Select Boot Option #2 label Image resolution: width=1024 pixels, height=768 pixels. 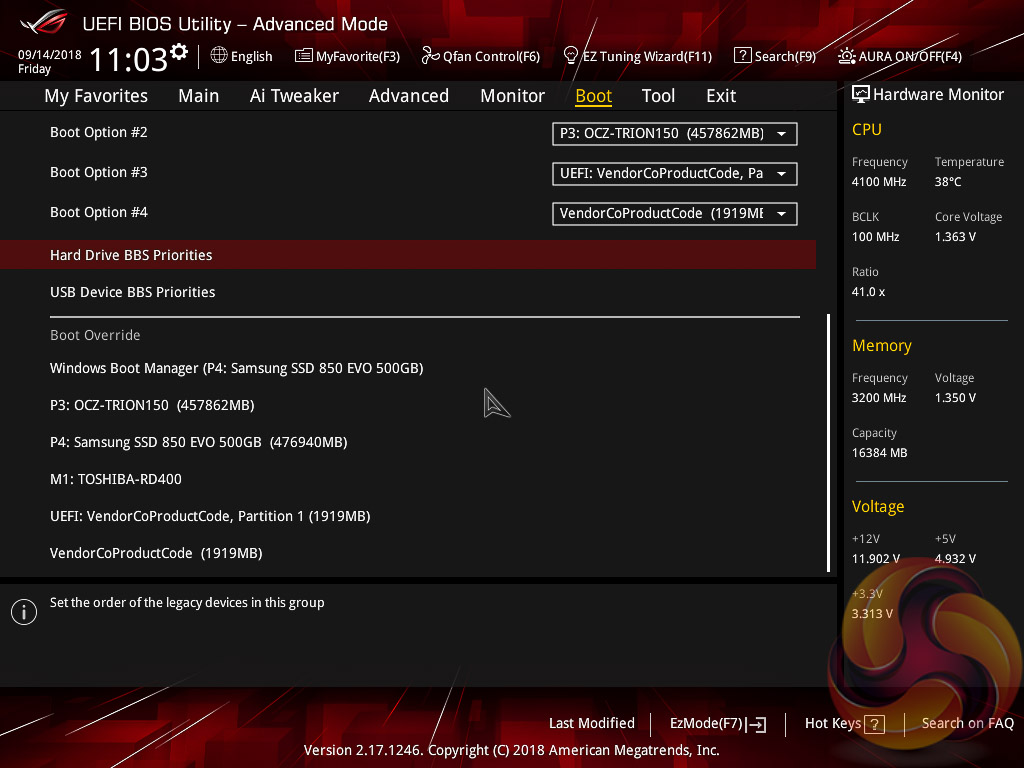tap(99, 132)
